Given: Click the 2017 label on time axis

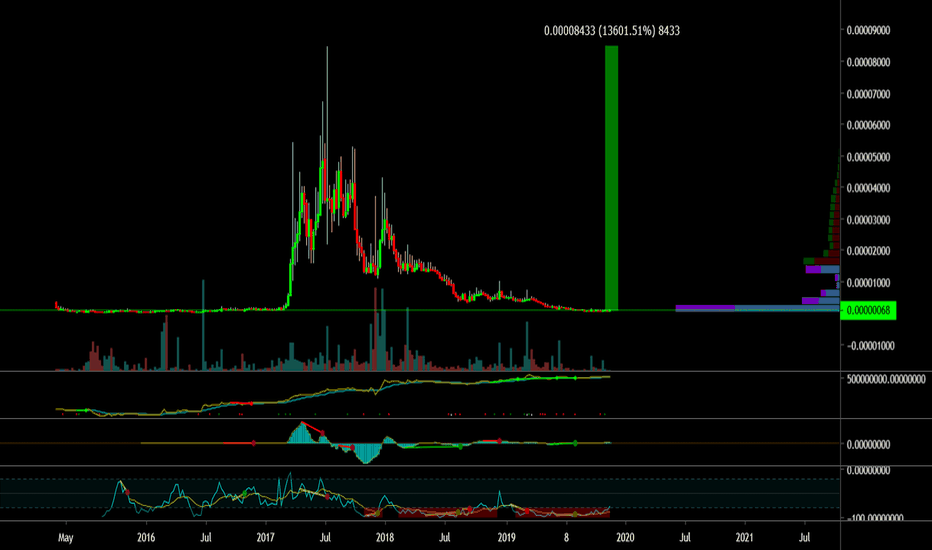Looking at the screenshot, I should (x=265, y=538).
